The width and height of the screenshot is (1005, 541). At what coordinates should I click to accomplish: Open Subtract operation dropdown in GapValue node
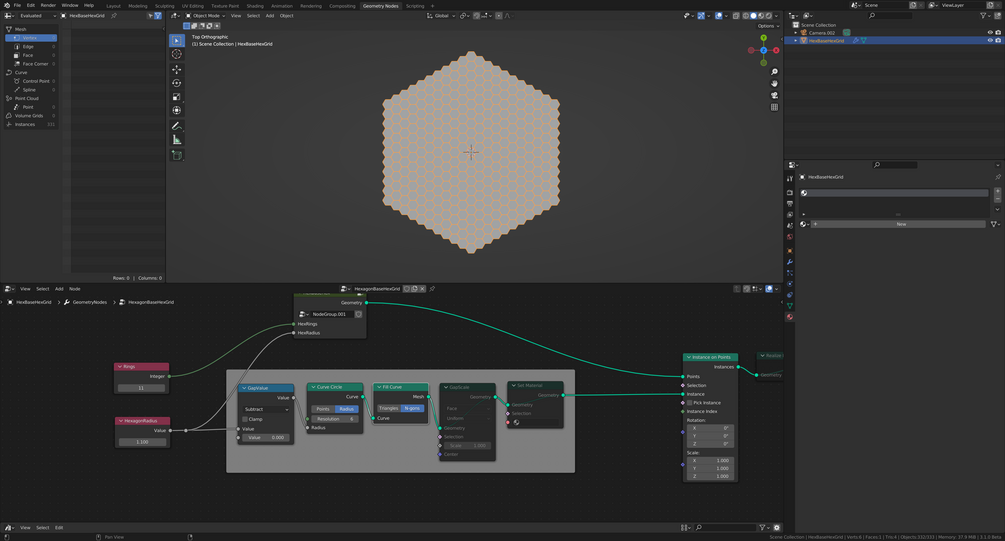coord(266,409)
